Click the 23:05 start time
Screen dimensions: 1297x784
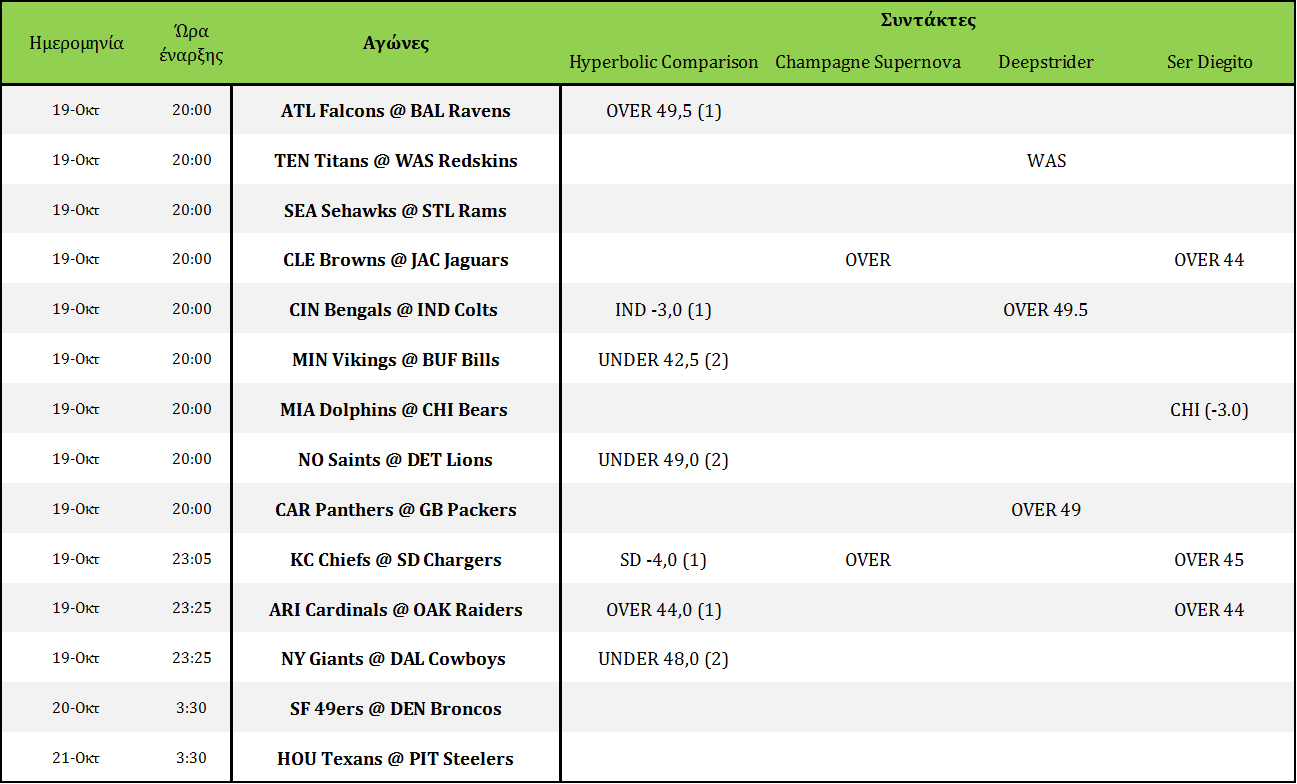pyautogui.click(x=192, y=559)
